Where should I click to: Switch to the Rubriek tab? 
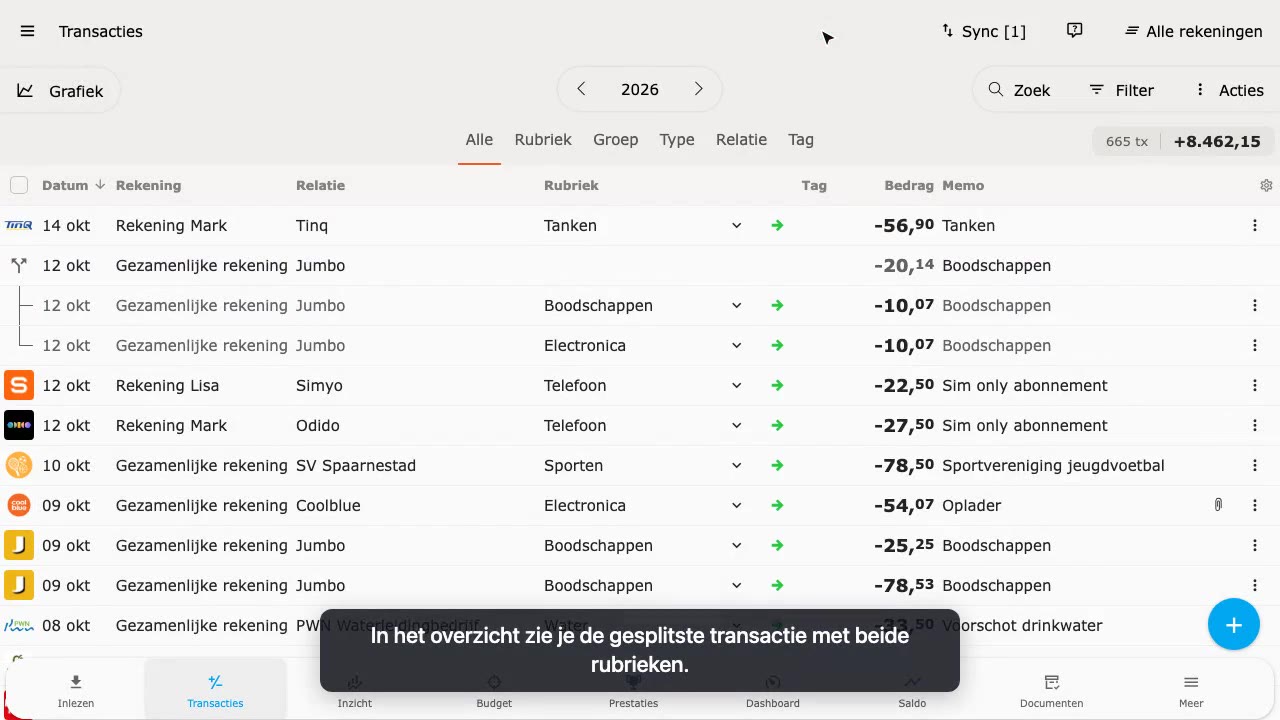point(543,140)
